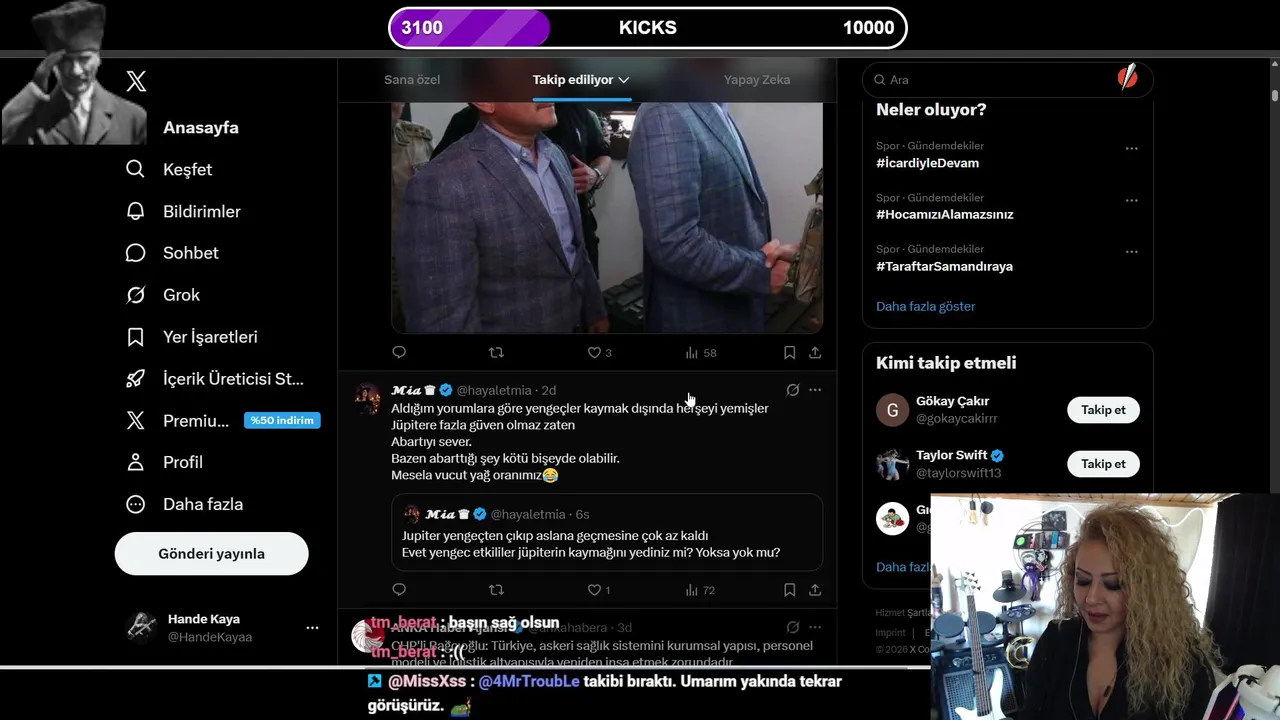The width and height of the screenshot is (1280, 720).
Task: Click Grok icon on Mia's post
Action: point(792,389)
